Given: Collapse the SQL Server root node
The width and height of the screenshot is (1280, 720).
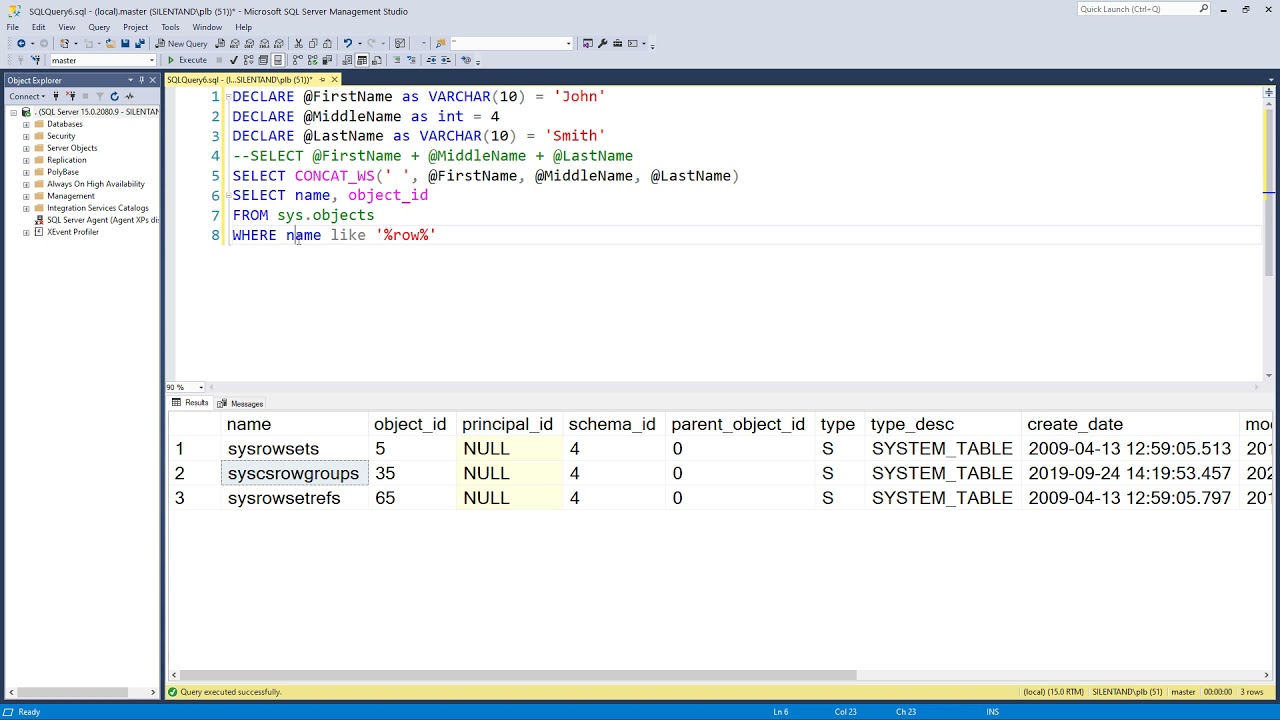Looking at the screenshot, I should (14, 112).
